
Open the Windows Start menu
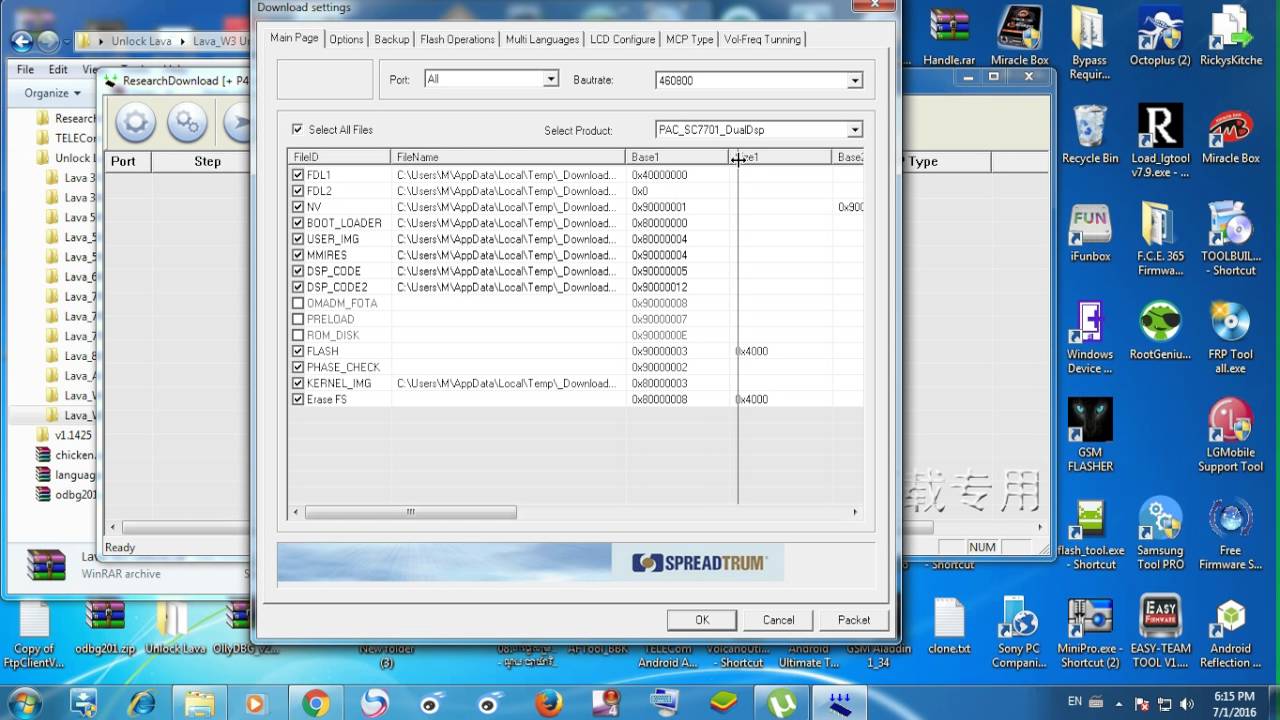click(24, 703)
